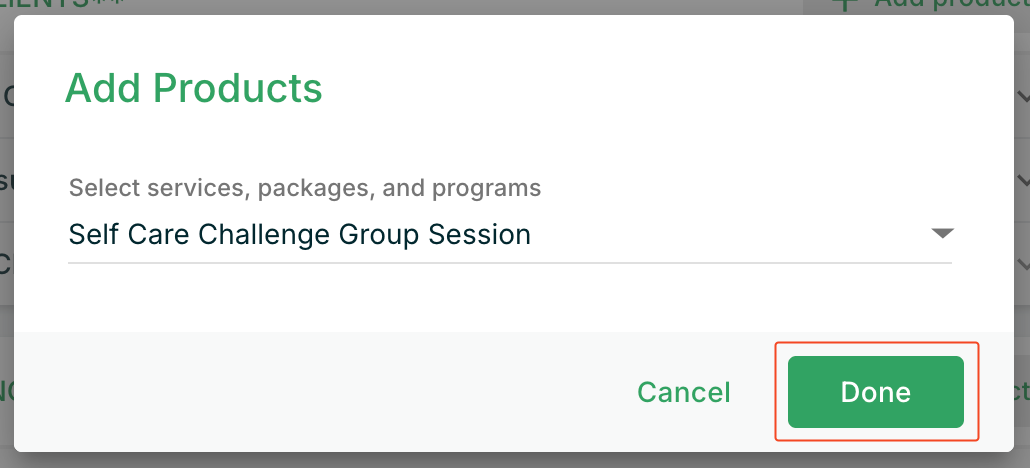Click the underline of the services field

500,263
